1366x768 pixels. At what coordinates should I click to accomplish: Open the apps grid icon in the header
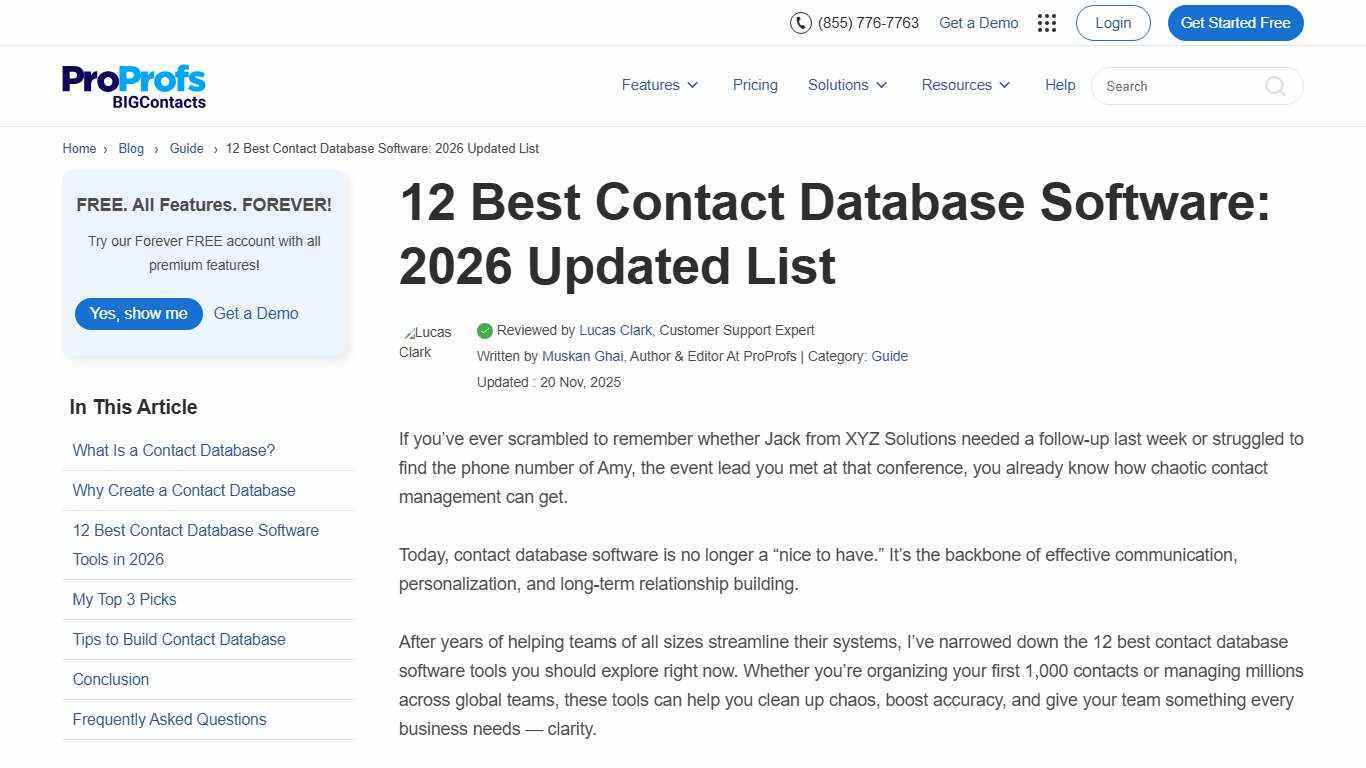coord(1046,22)
